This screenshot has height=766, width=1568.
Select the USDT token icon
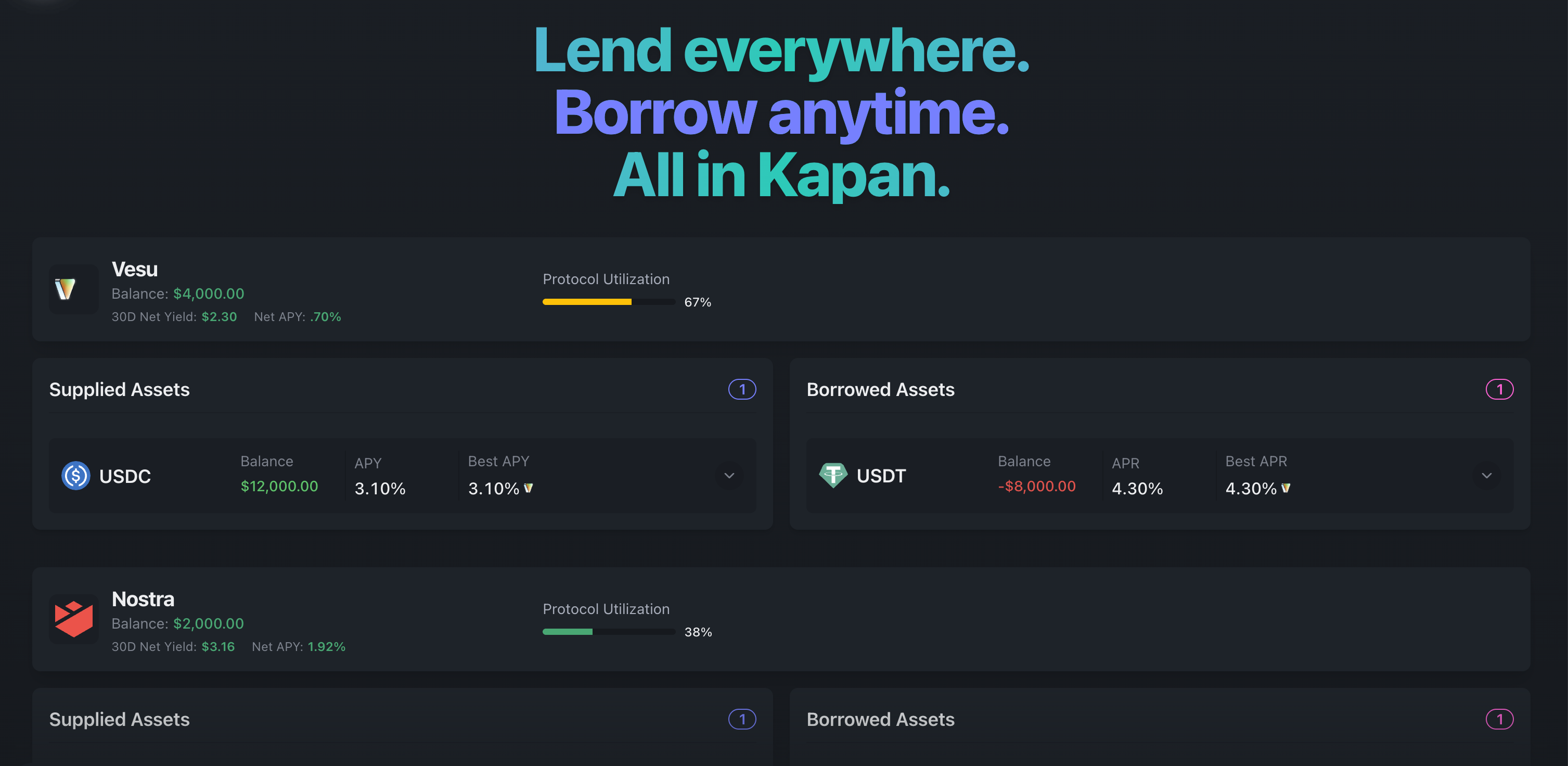[x=833, y=476]
